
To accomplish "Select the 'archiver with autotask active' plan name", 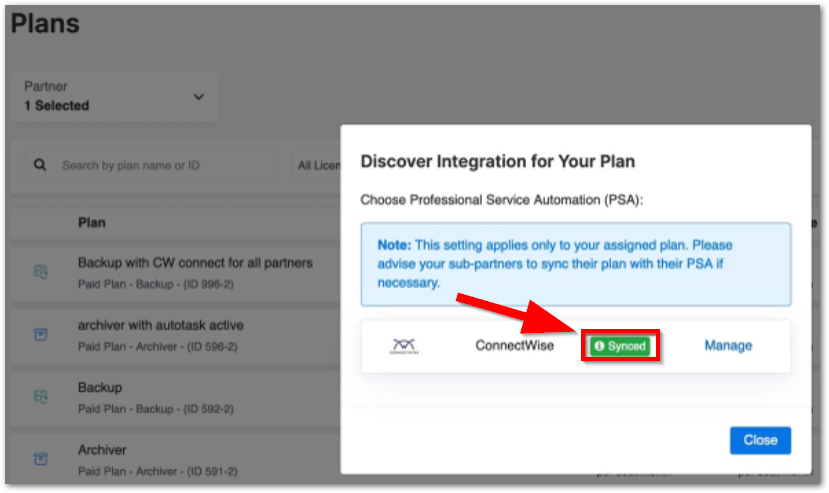I will pyautogui.click(x=160, y=325).
